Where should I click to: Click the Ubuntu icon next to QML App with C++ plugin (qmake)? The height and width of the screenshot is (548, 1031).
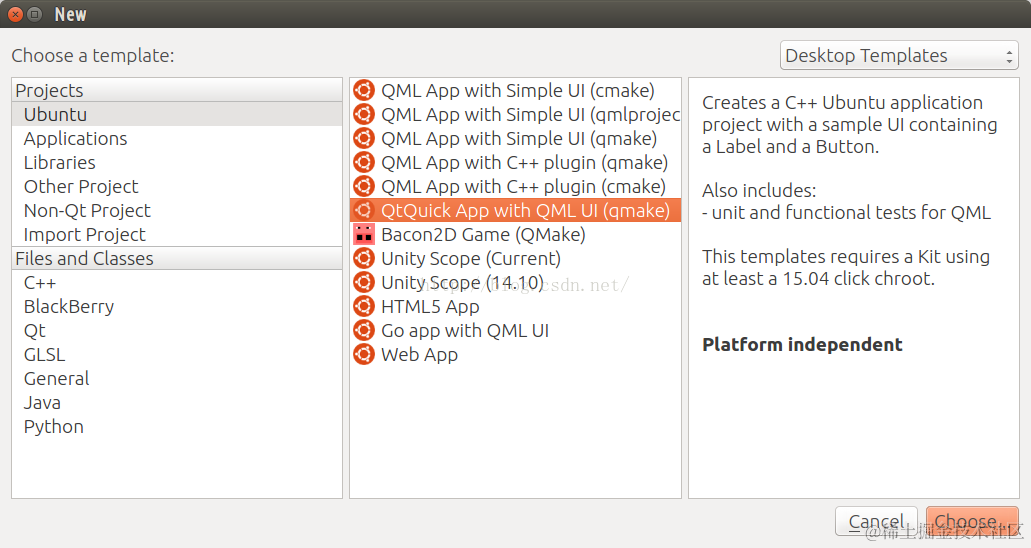coord(364,162)
